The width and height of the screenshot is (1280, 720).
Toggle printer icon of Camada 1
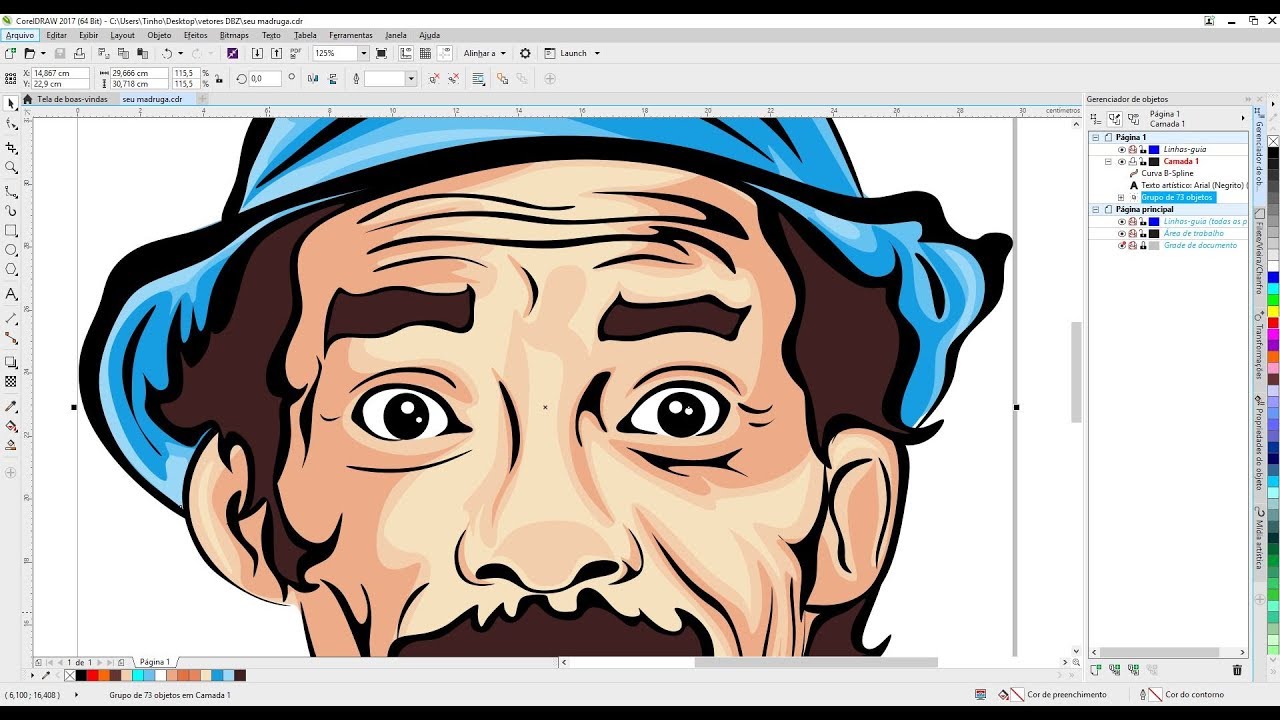pos(1132,161)
